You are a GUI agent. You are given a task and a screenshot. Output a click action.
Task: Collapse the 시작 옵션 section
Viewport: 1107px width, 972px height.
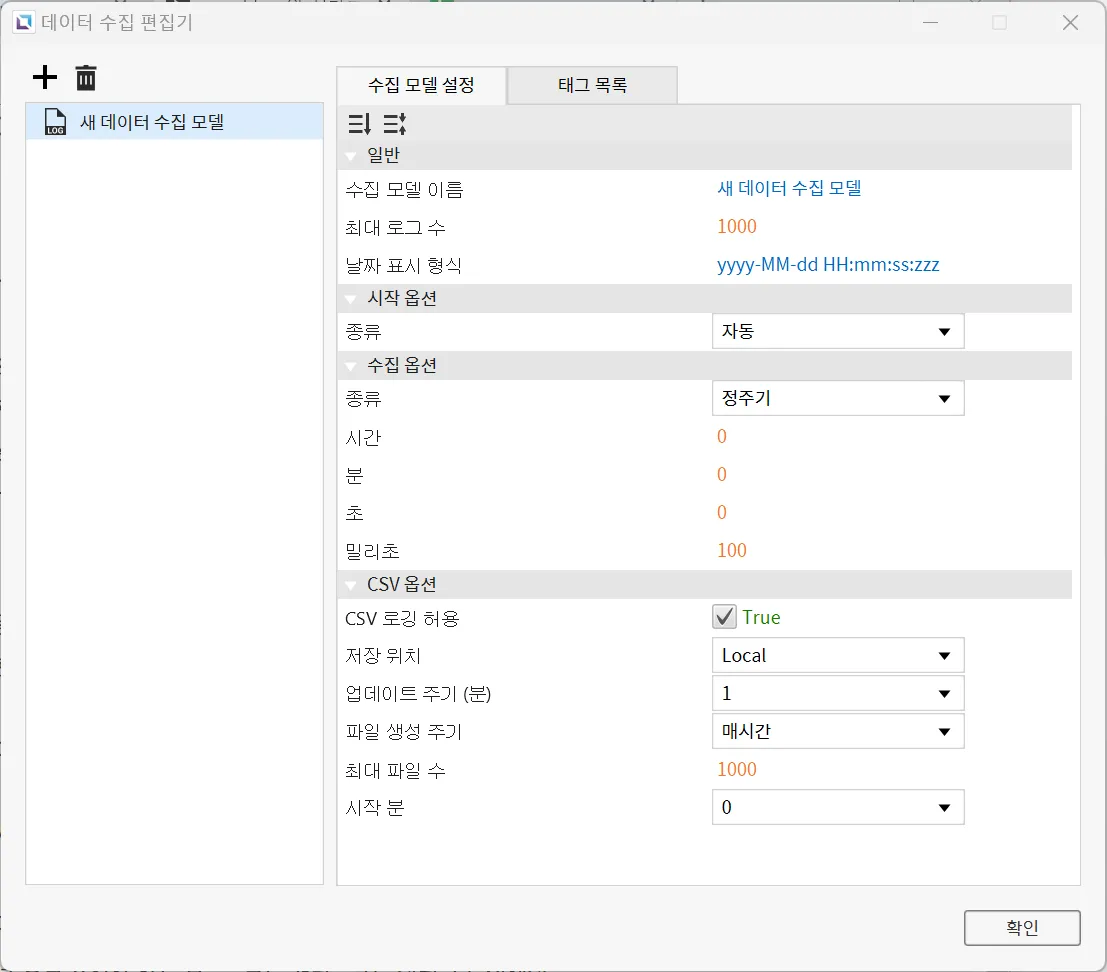351,299
